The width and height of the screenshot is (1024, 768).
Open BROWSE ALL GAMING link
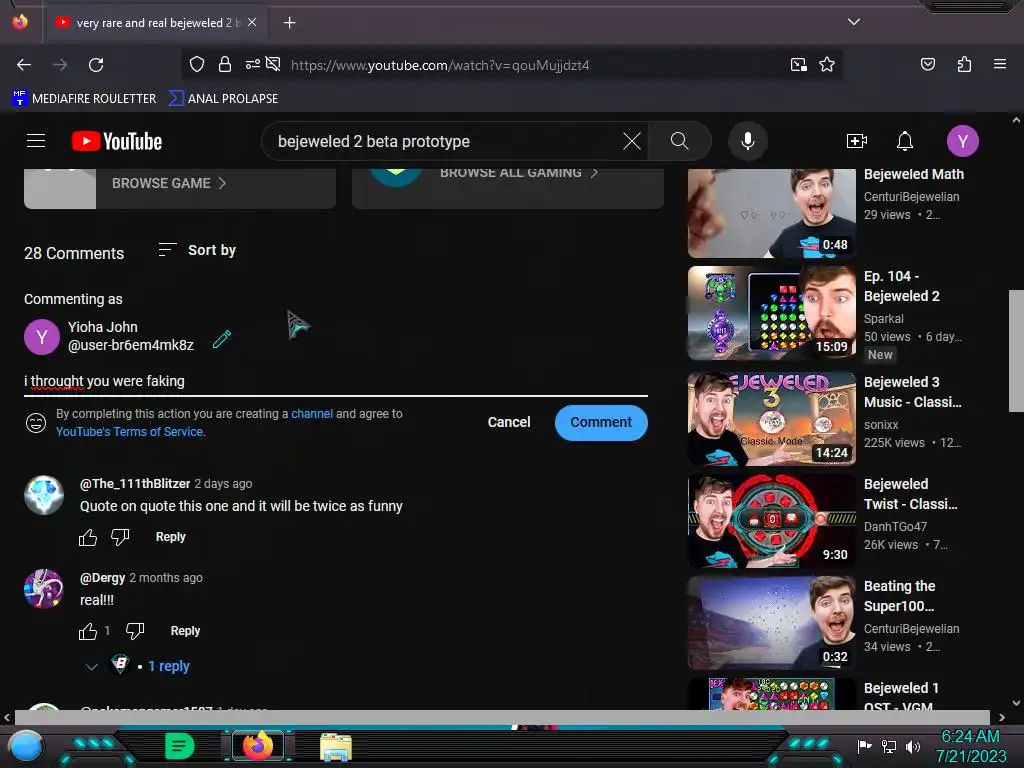click(519, 173)
